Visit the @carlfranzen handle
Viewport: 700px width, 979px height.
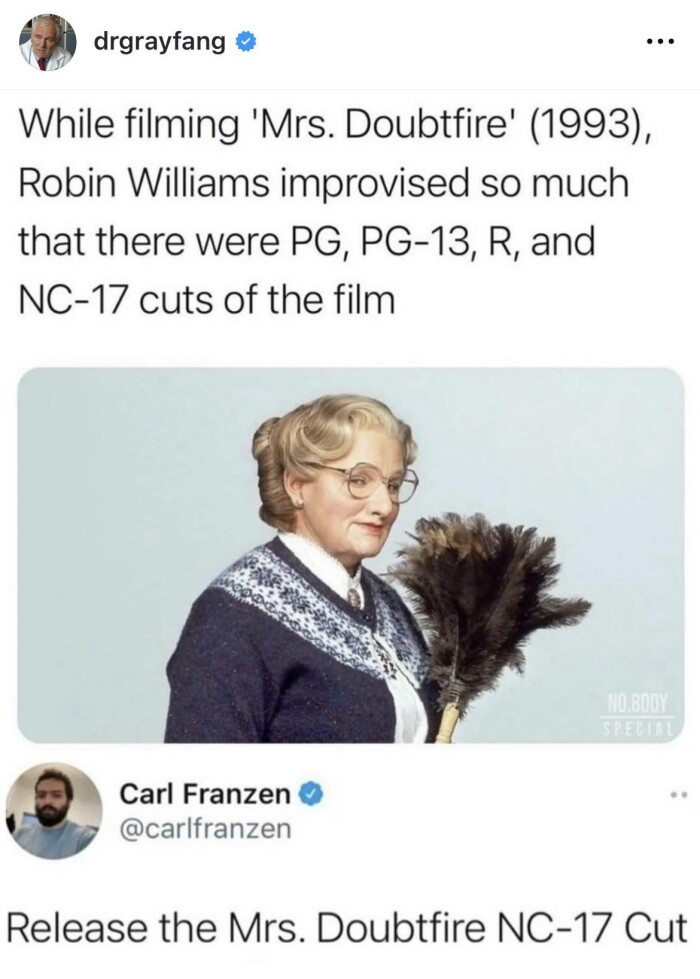(x=205, y=829)
